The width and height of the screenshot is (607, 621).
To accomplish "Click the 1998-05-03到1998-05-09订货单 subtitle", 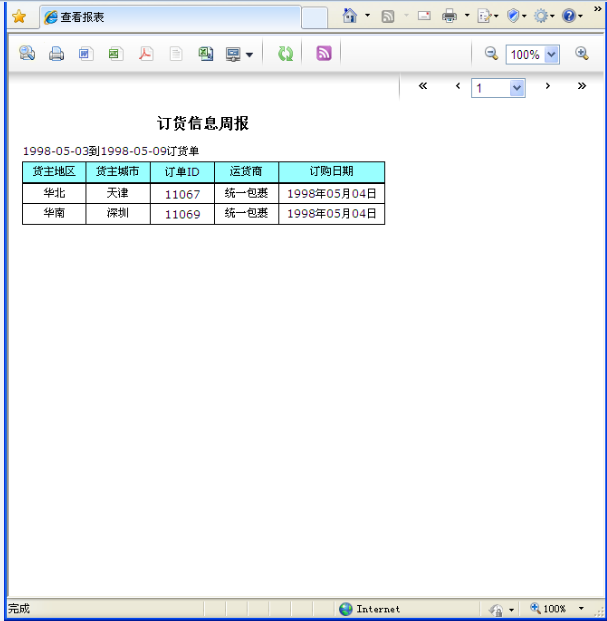I will point(111,151).
